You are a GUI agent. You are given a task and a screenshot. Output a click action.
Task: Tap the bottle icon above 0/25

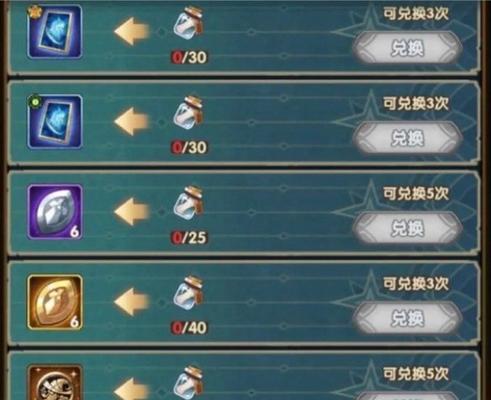(x=189, y=202)
